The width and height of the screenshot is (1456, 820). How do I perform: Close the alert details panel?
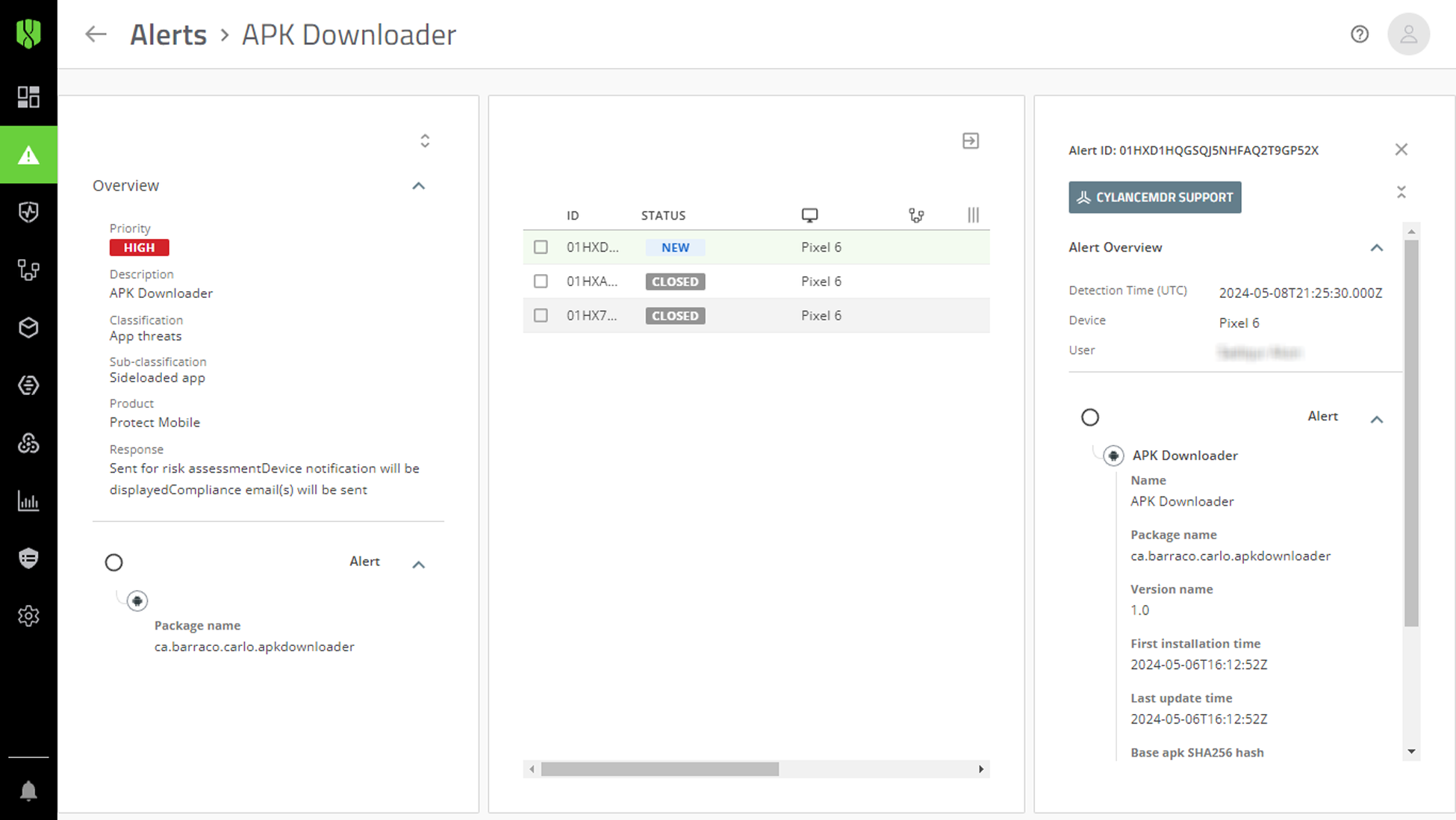[1401, 149]
